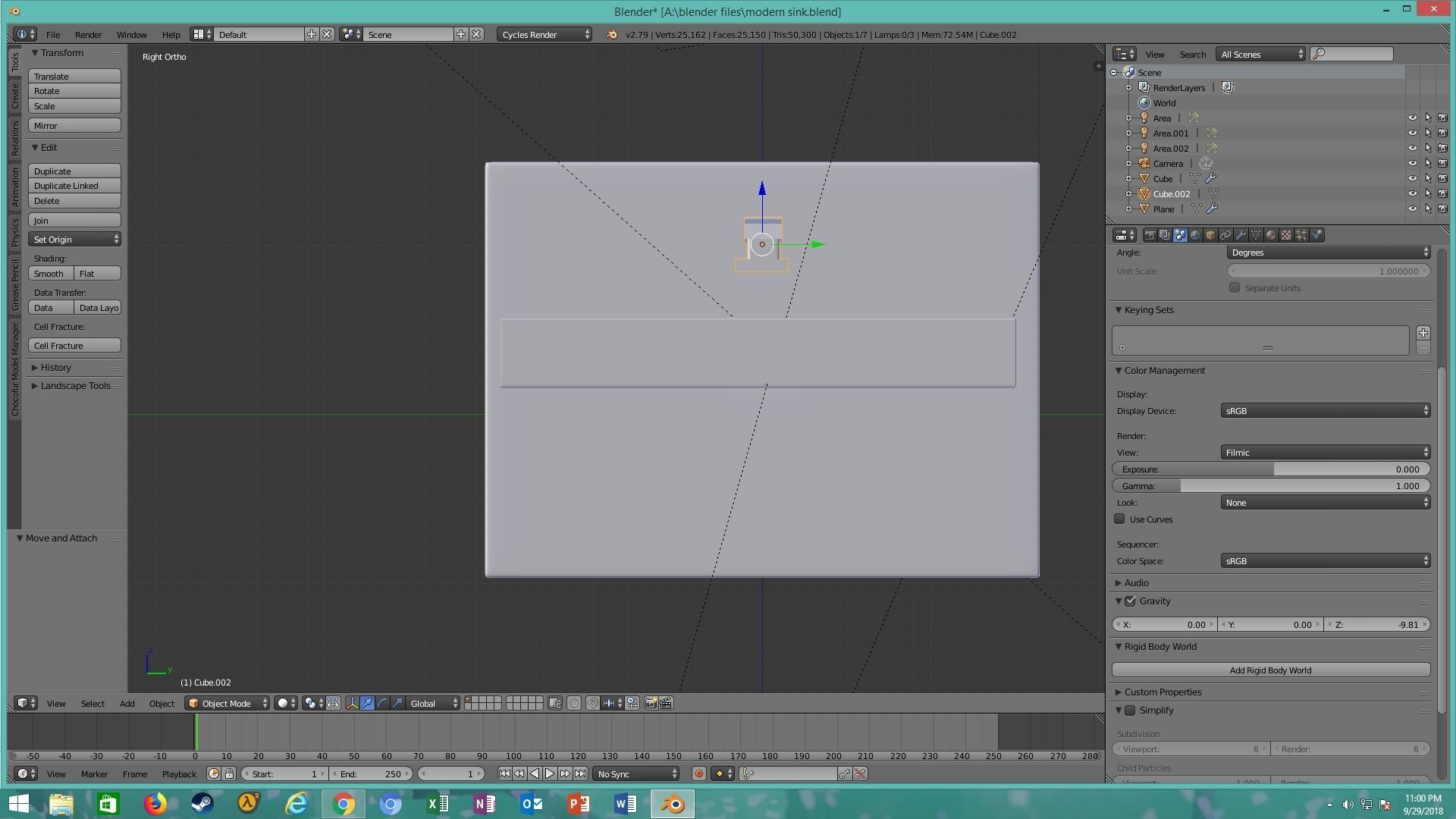Screen dimensions: 1456x819
Task: Open the Particles properties tab icon
Action: click(x=1301, y=235)
